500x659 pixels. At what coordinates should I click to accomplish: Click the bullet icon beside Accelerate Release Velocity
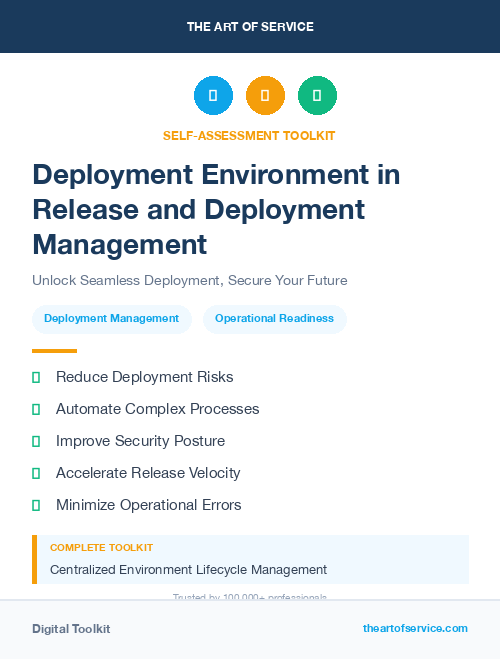pos(36,473)
